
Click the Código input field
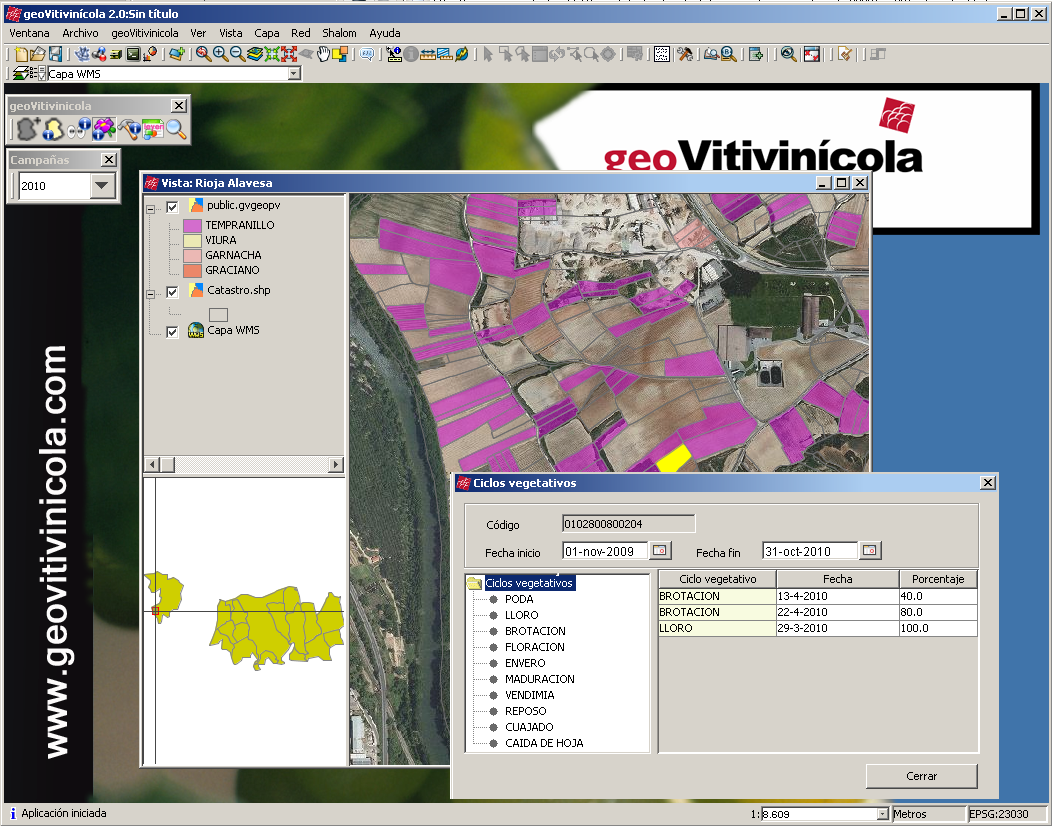click(x=629, y=524)
